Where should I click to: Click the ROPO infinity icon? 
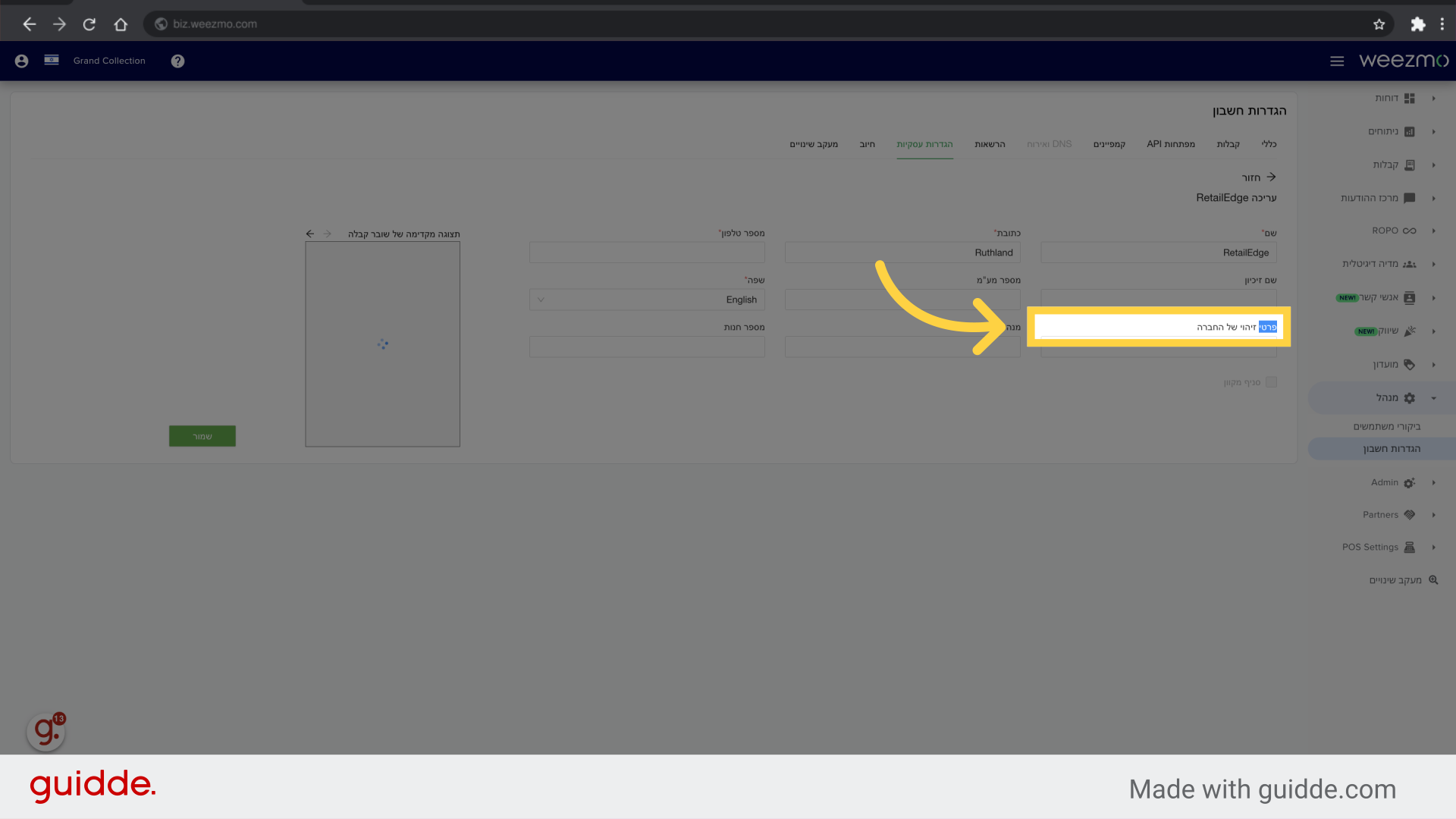(1410, 231)
